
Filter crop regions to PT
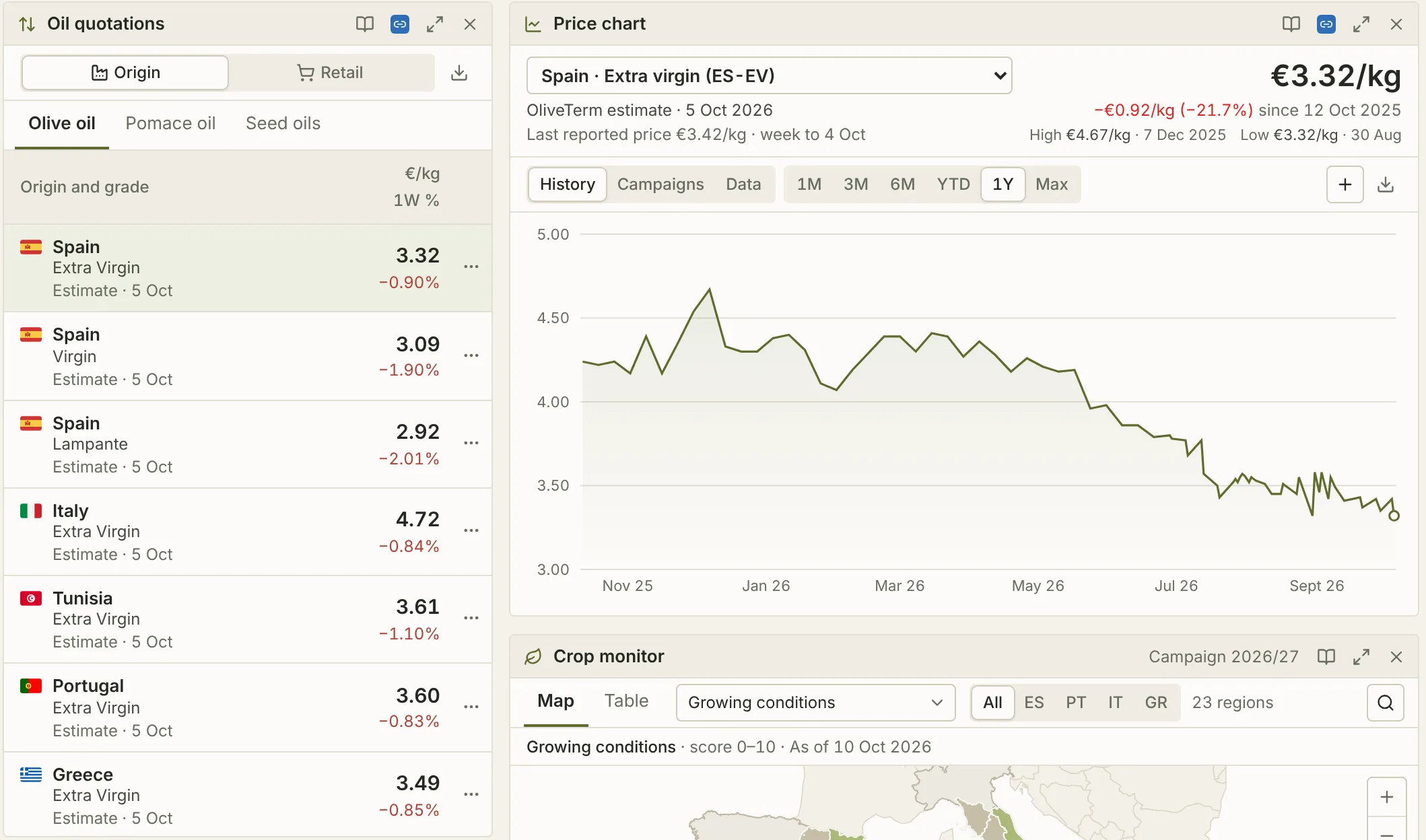pyautogui.click(x=1076, y=703)
